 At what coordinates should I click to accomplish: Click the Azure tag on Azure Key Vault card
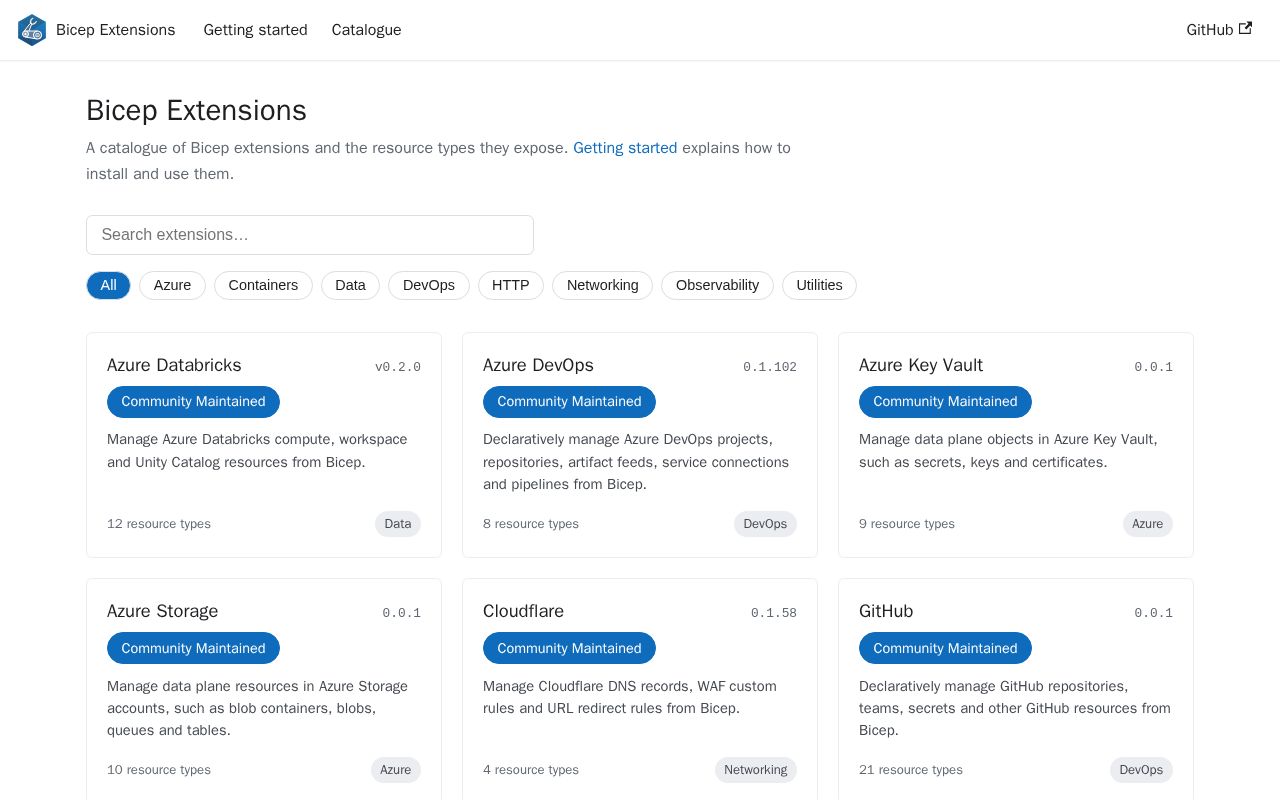point(1148,524)
